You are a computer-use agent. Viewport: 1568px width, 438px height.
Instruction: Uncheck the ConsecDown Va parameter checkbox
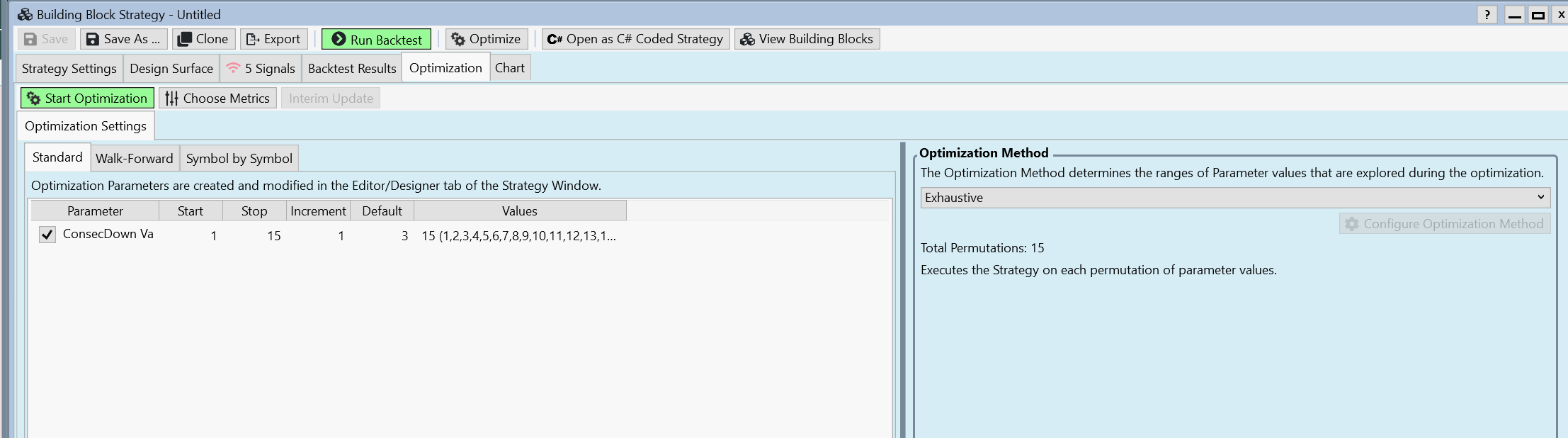click(x=47, y=235)
